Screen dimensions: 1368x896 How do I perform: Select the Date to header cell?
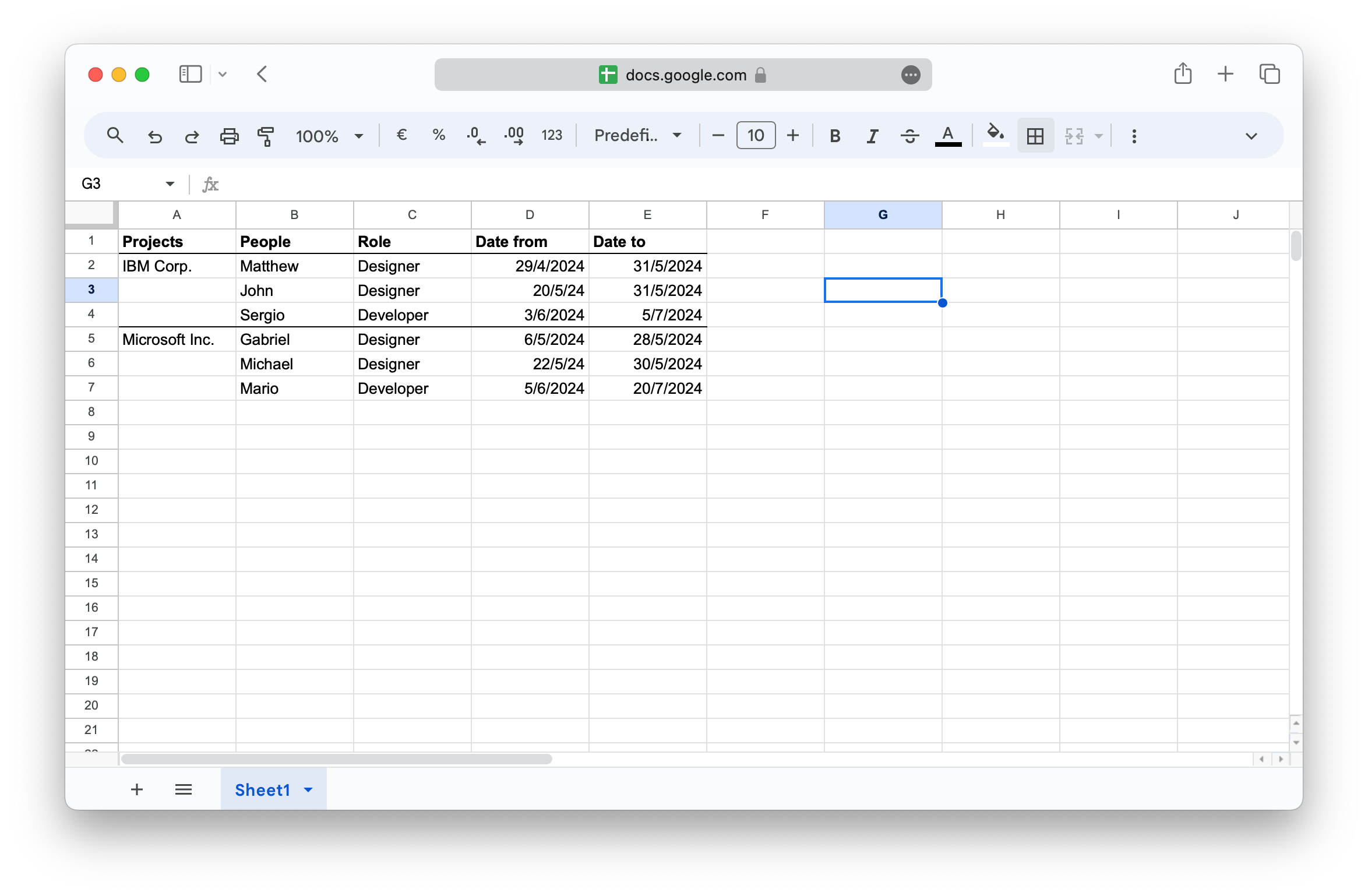pos(647,241)
